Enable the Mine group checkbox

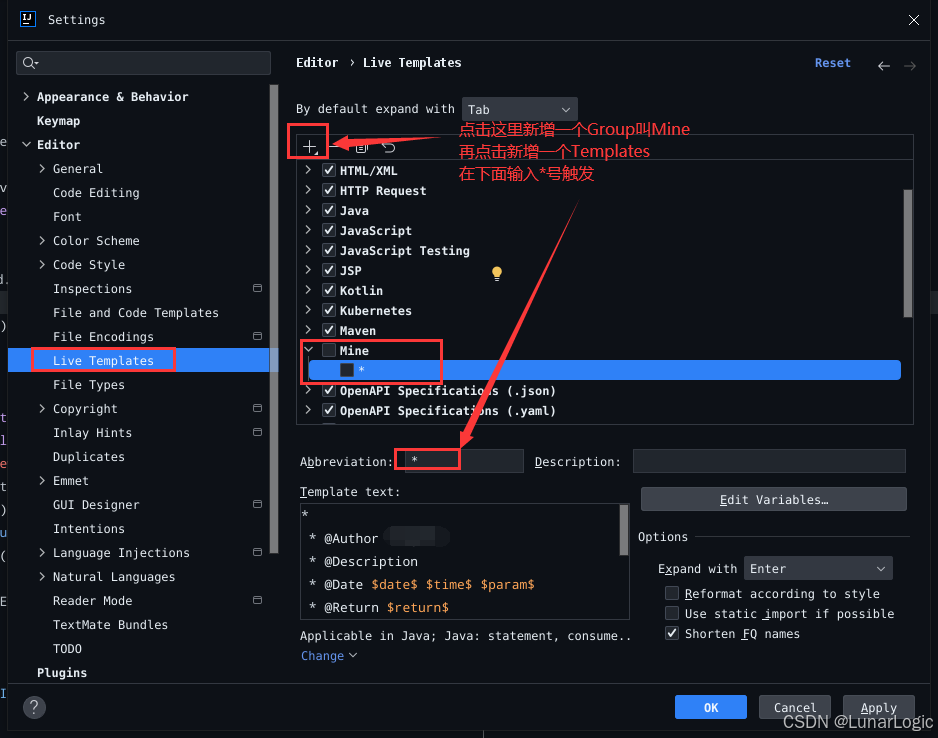click(x=328, y=350)
